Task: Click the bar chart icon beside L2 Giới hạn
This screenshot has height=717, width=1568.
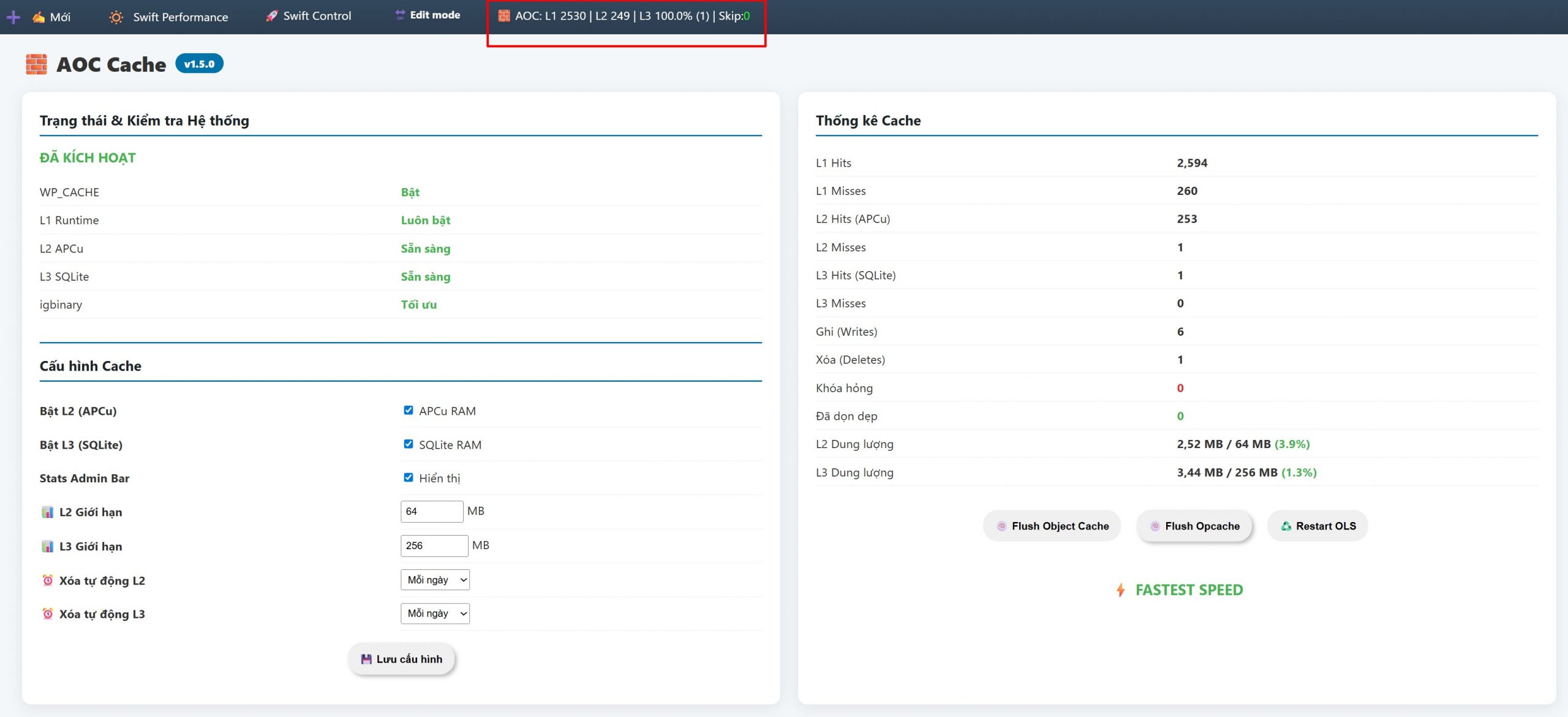Action: click(47, 511)
